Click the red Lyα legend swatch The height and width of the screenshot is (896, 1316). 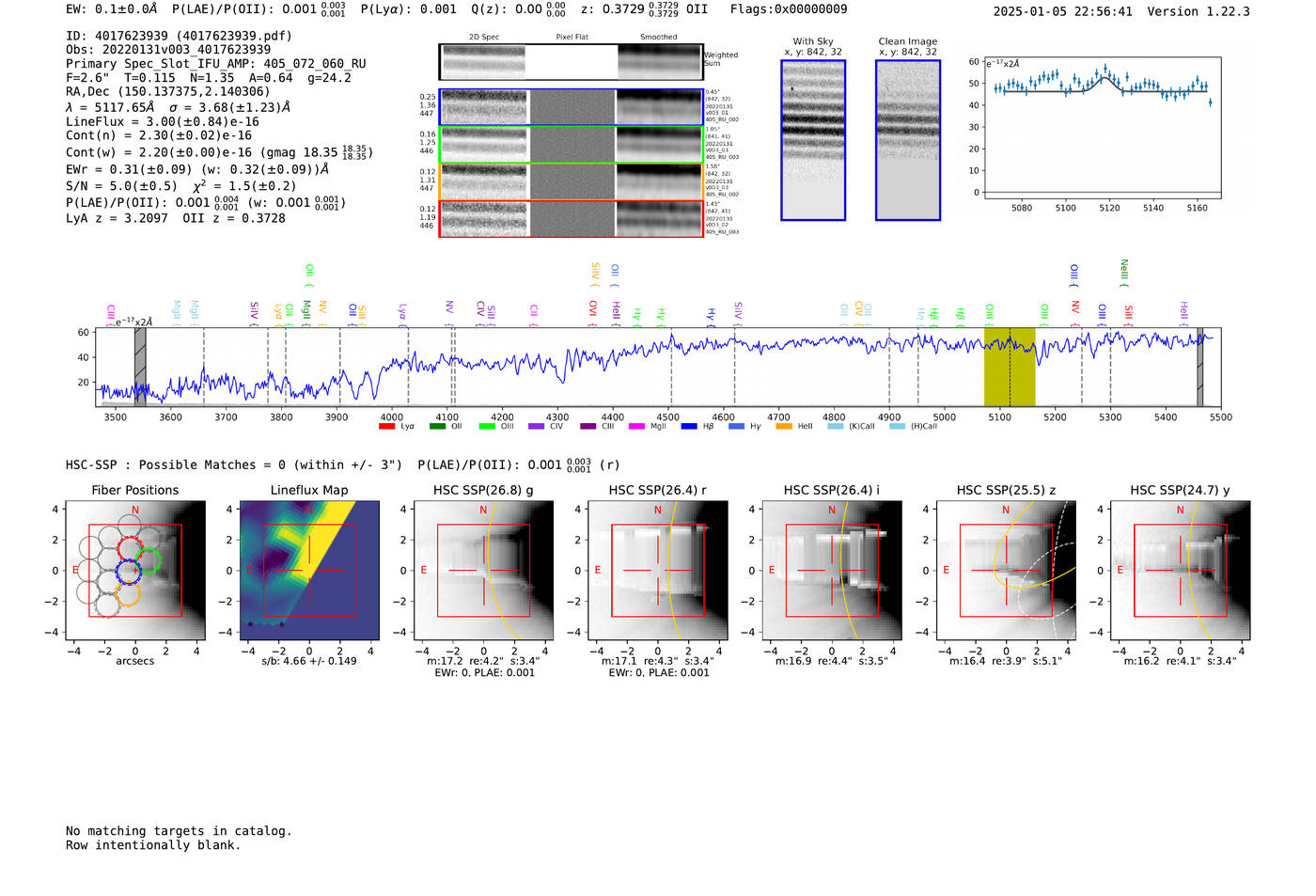point(386,427)
